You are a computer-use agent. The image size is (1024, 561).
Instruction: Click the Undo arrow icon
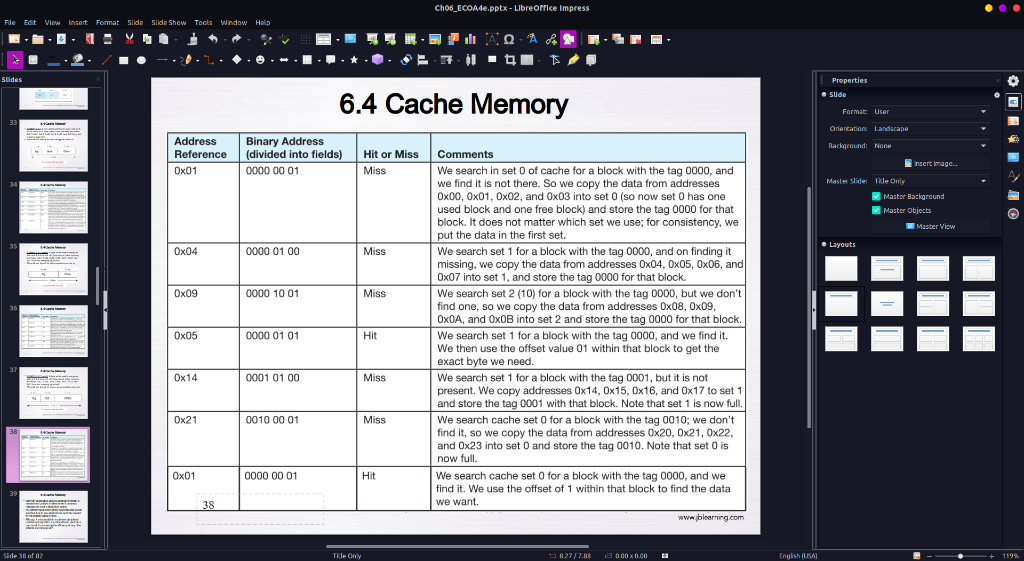coord(212,39)
